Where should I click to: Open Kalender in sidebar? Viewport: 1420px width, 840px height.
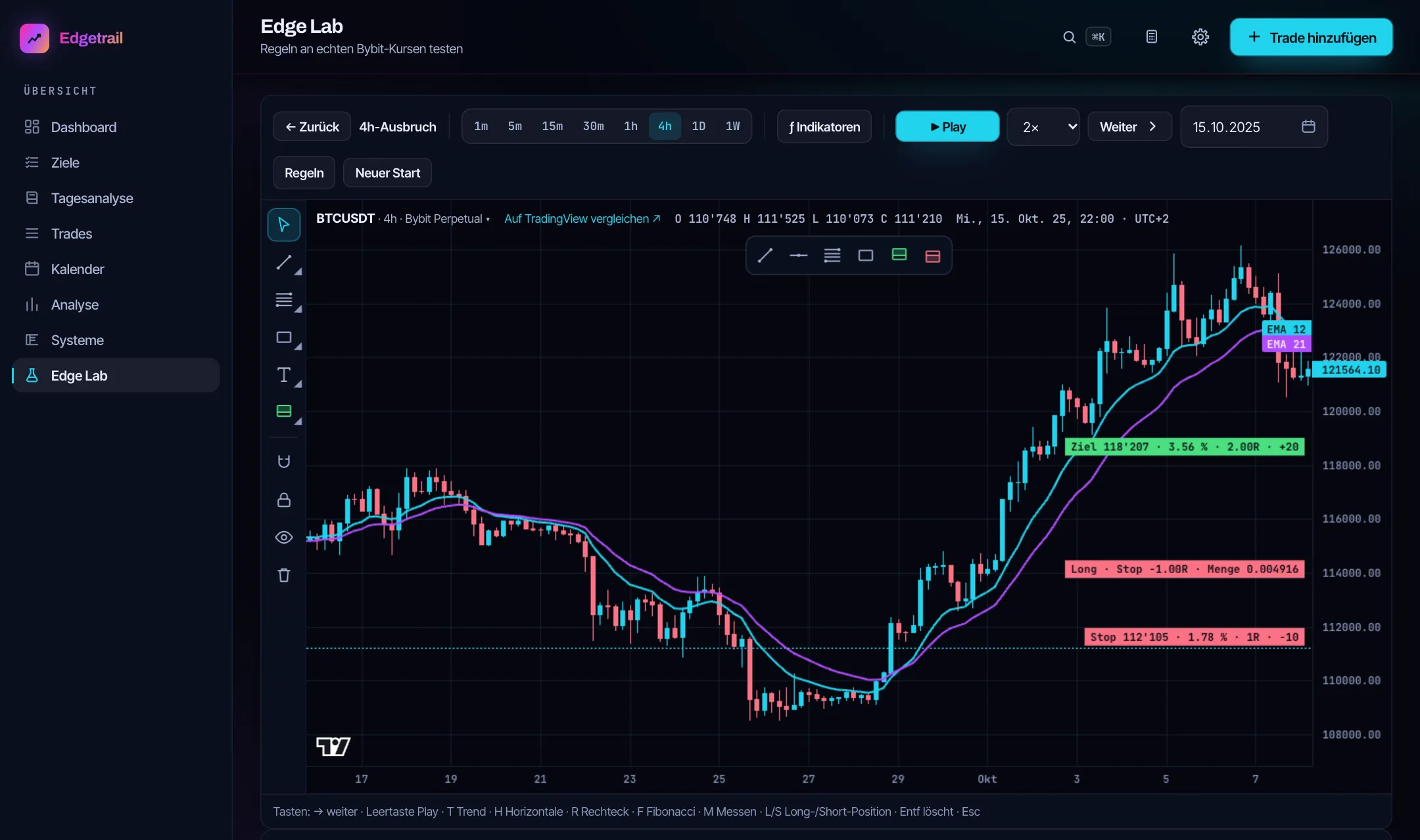coord(116,269)
